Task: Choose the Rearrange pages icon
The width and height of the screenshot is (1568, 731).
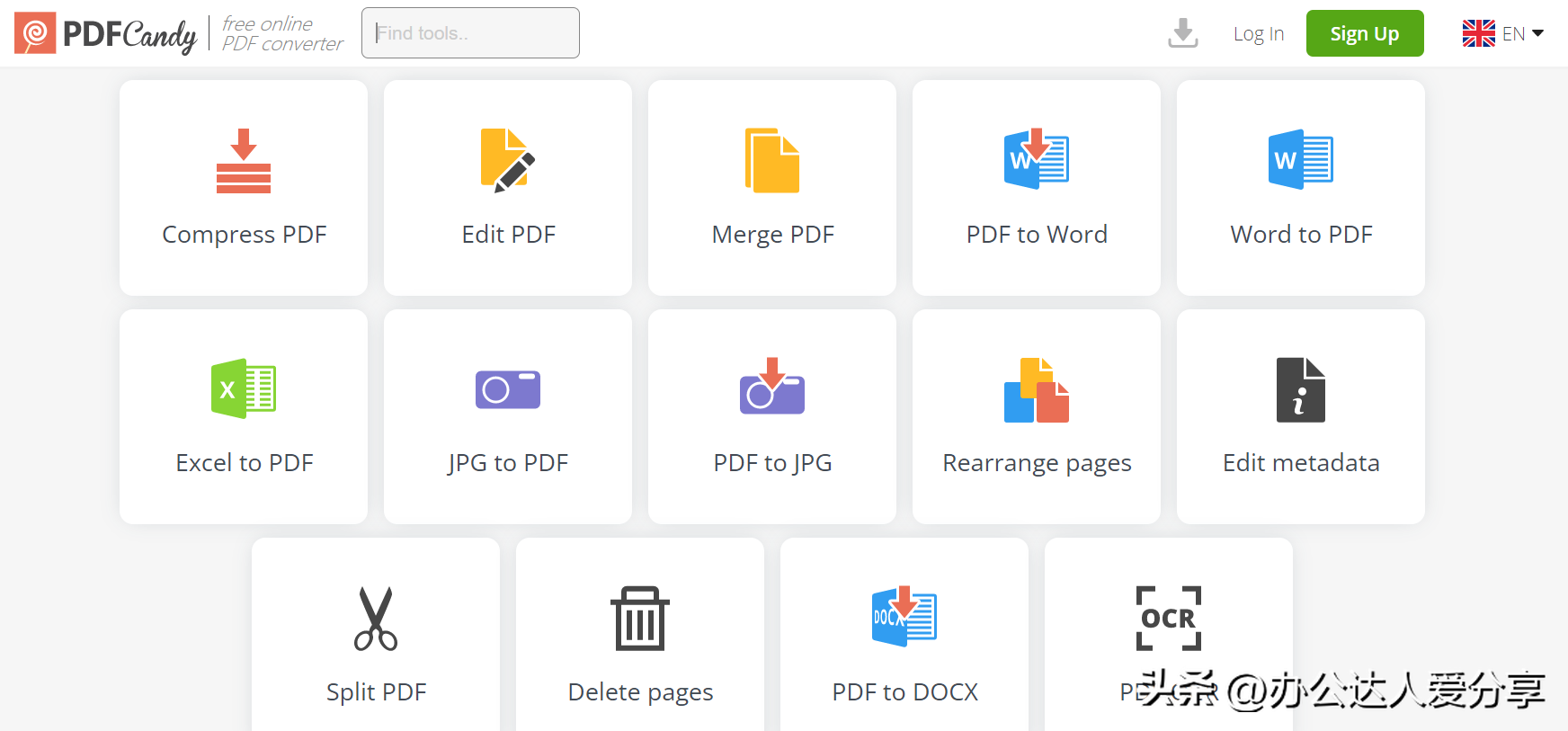Action: click(x=1037, y=389)
